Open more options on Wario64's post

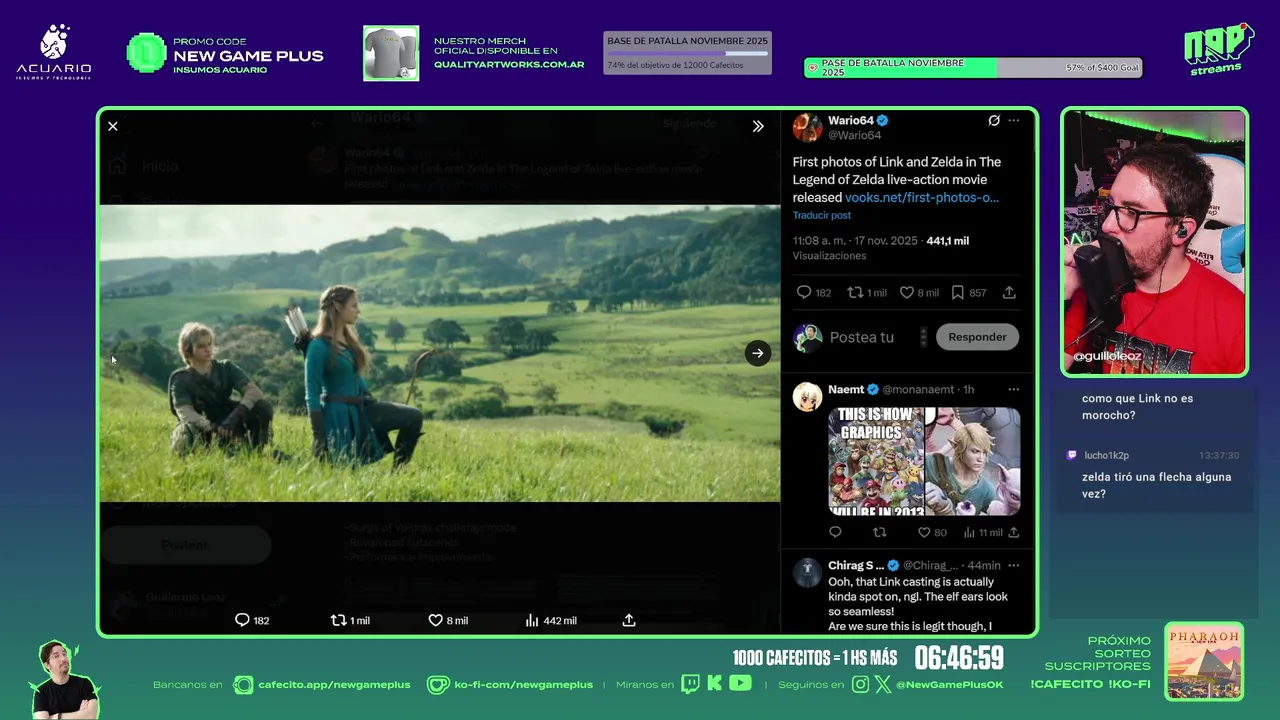point(1014,121)
